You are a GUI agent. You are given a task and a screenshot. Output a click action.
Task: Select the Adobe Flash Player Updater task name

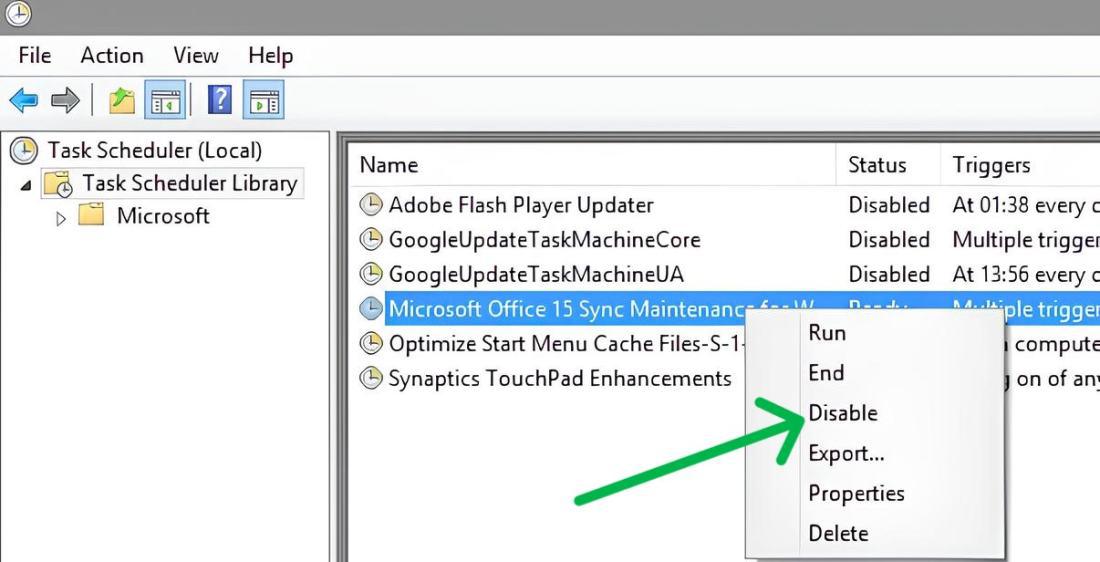coord(521,205)
